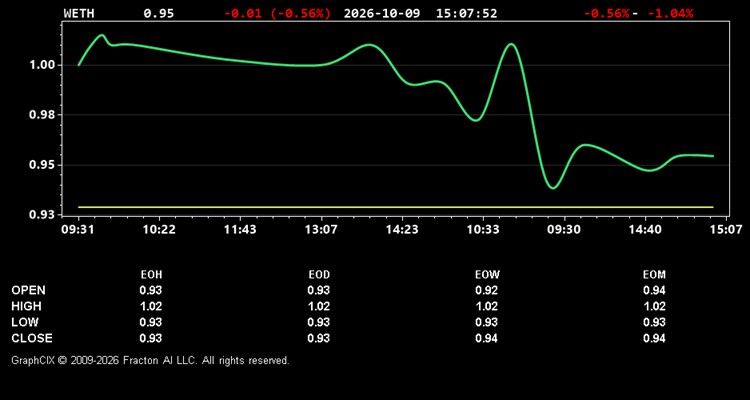Click the EOM HIGH value 1.02
750x400 pixels.
654,306
